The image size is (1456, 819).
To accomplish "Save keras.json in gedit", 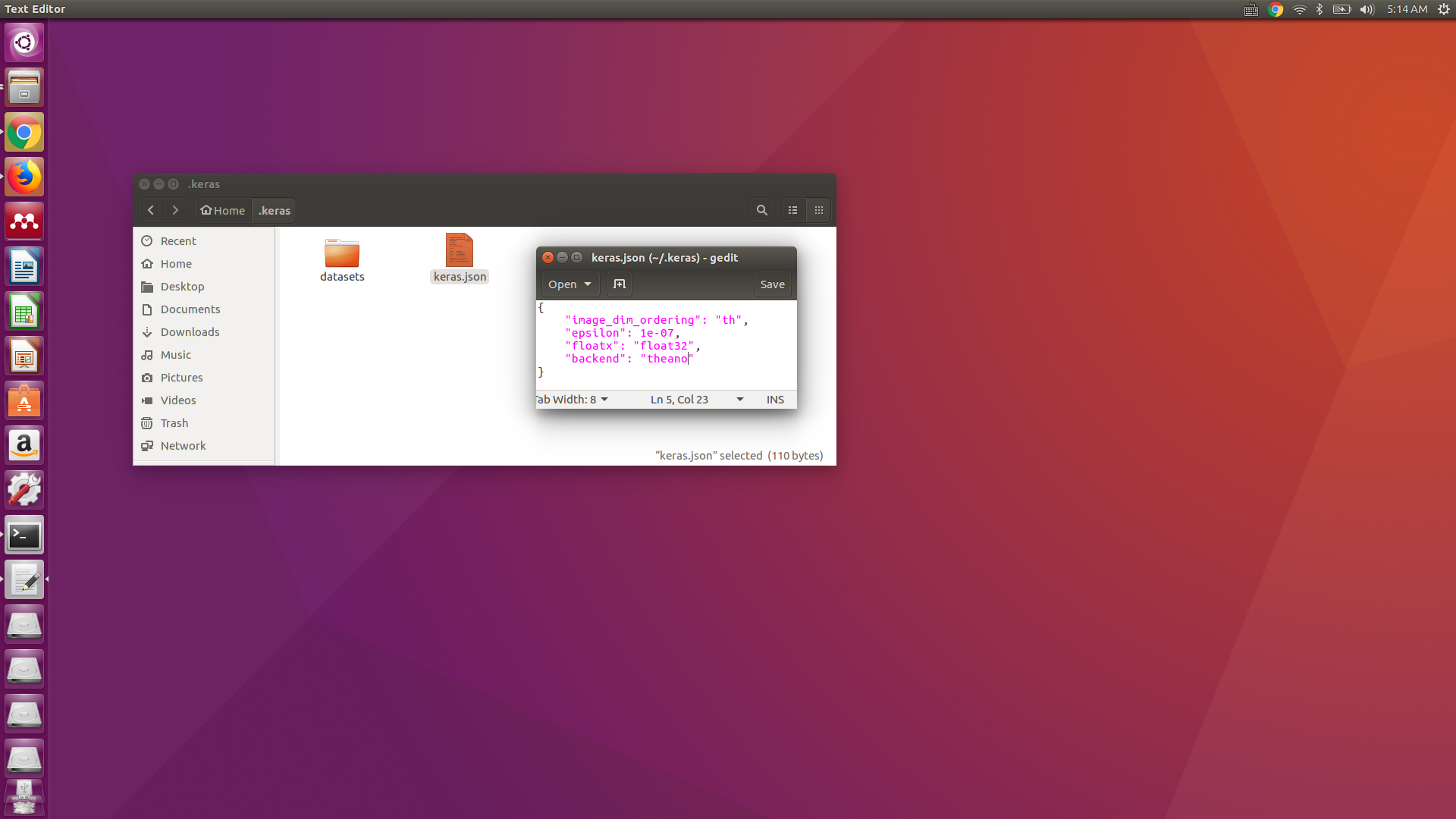I will 772,284.
